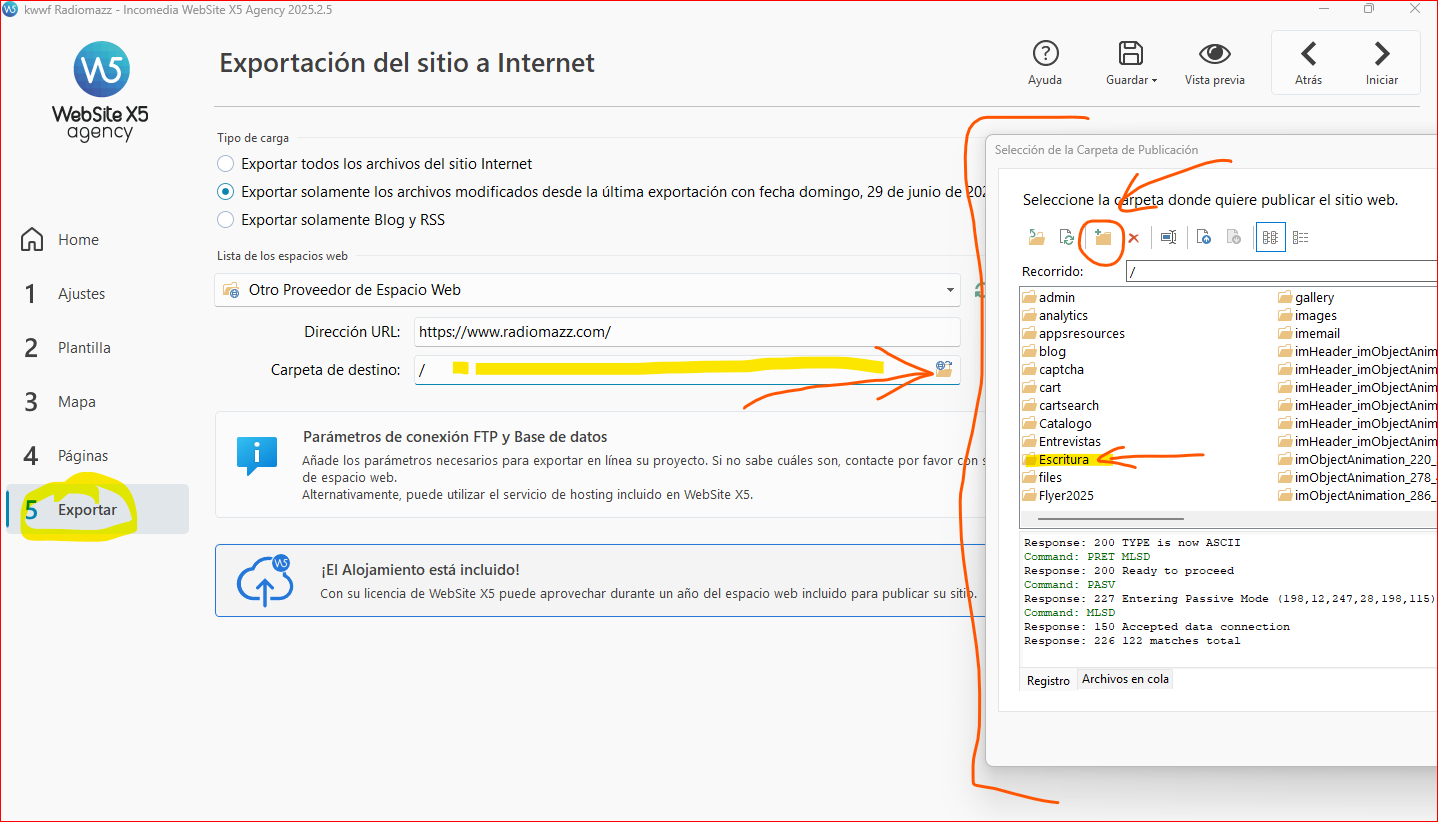Switch to list view in folder dialog
Image resolution: width=1438 pixels, height=822 pixels.
click(1270, 237)
